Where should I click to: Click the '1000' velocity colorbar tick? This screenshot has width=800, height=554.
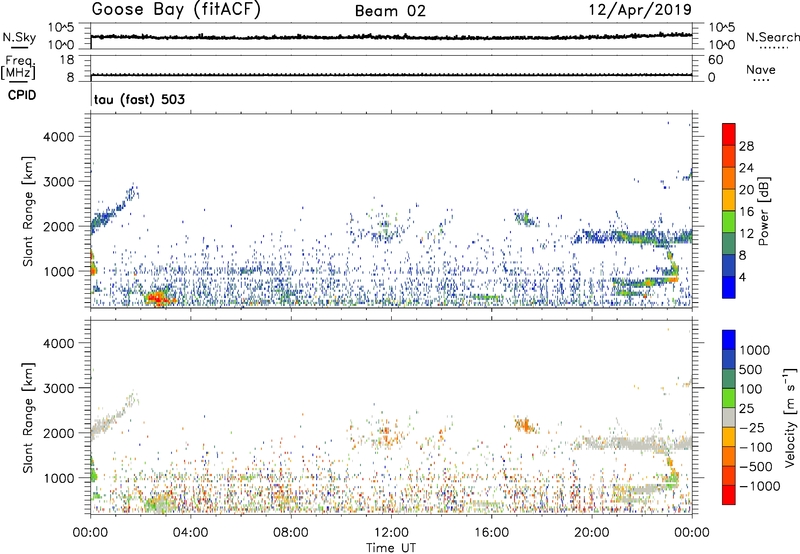coord(755,350)
